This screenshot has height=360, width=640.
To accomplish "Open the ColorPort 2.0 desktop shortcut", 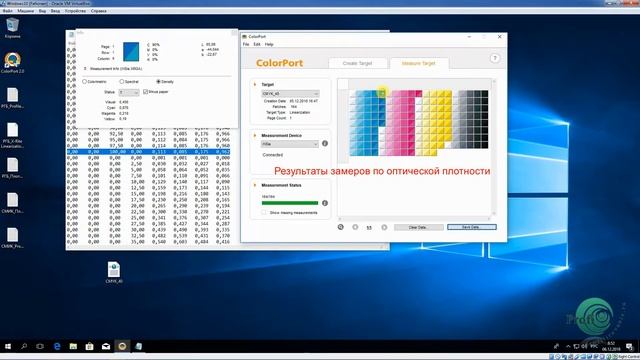I will (x=12, y=63).
